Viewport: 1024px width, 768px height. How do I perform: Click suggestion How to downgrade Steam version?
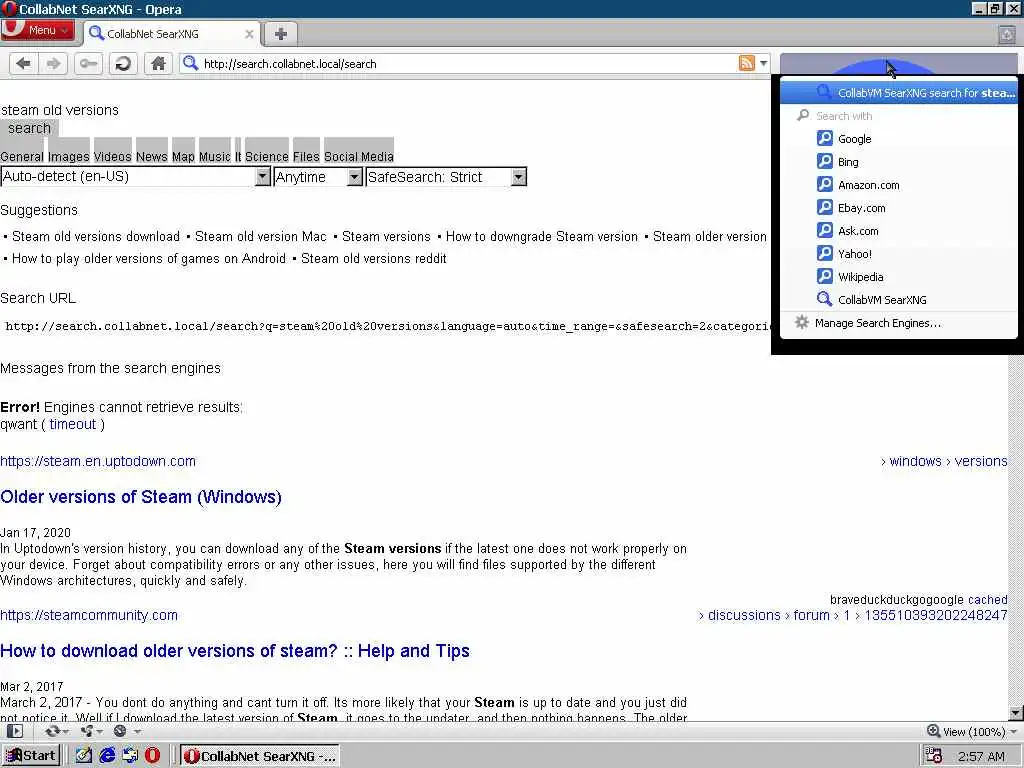(x=541, y=236)
